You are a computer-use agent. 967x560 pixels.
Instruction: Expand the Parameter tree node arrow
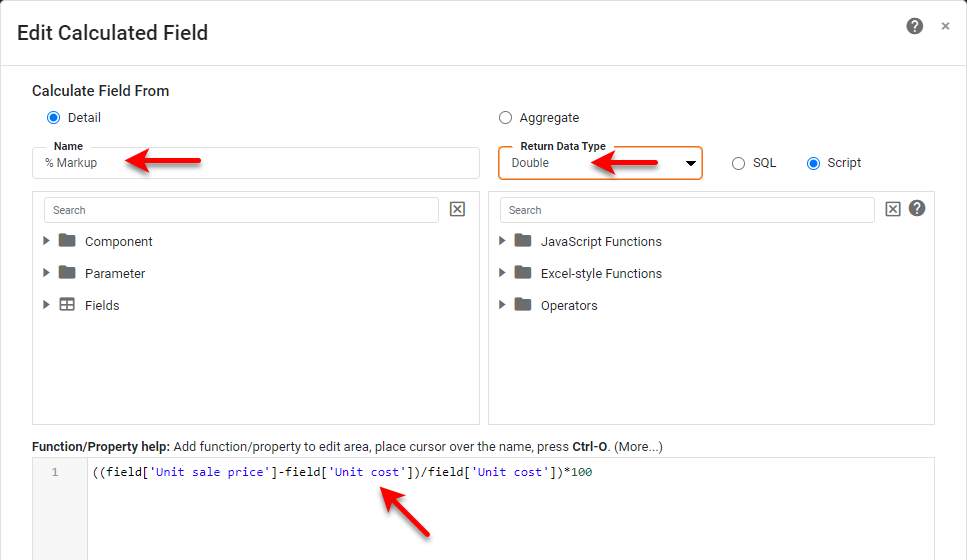[46, 273]
